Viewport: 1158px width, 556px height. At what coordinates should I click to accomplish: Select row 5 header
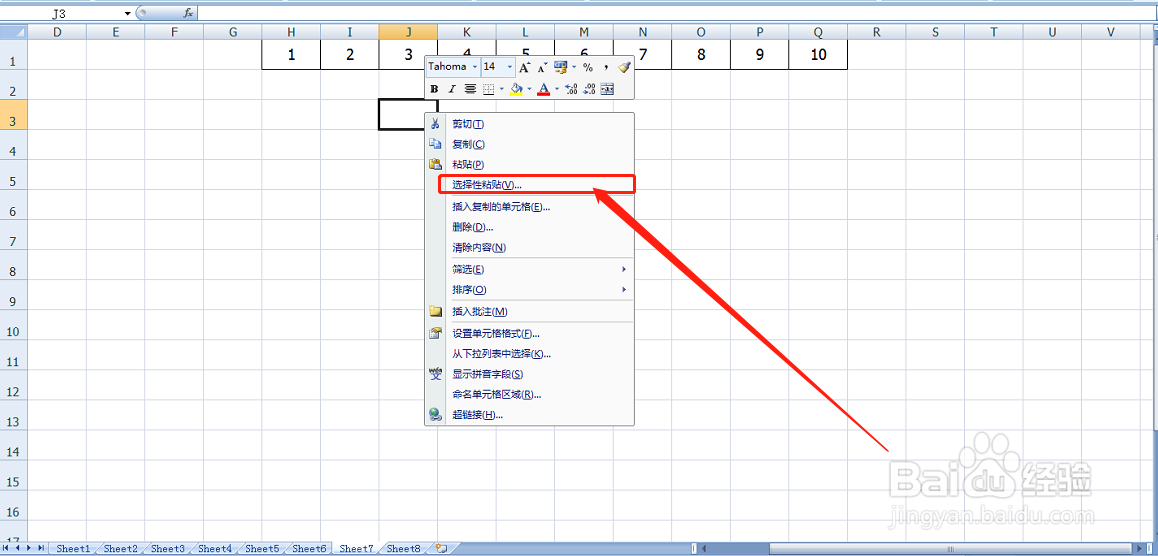13,175
